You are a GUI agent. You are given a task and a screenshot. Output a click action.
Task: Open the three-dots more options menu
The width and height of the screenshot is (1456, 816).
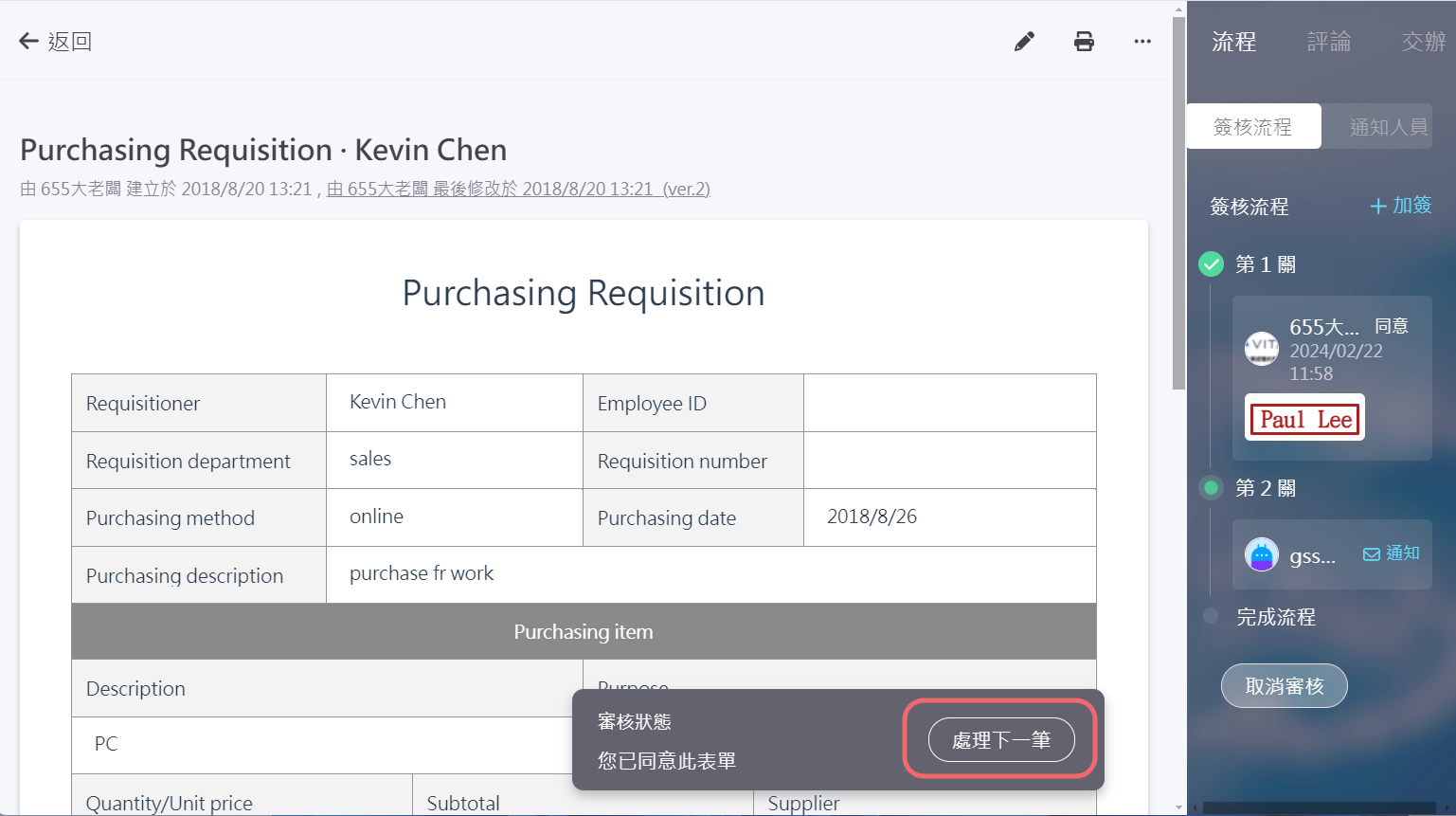coord(1142,42)
